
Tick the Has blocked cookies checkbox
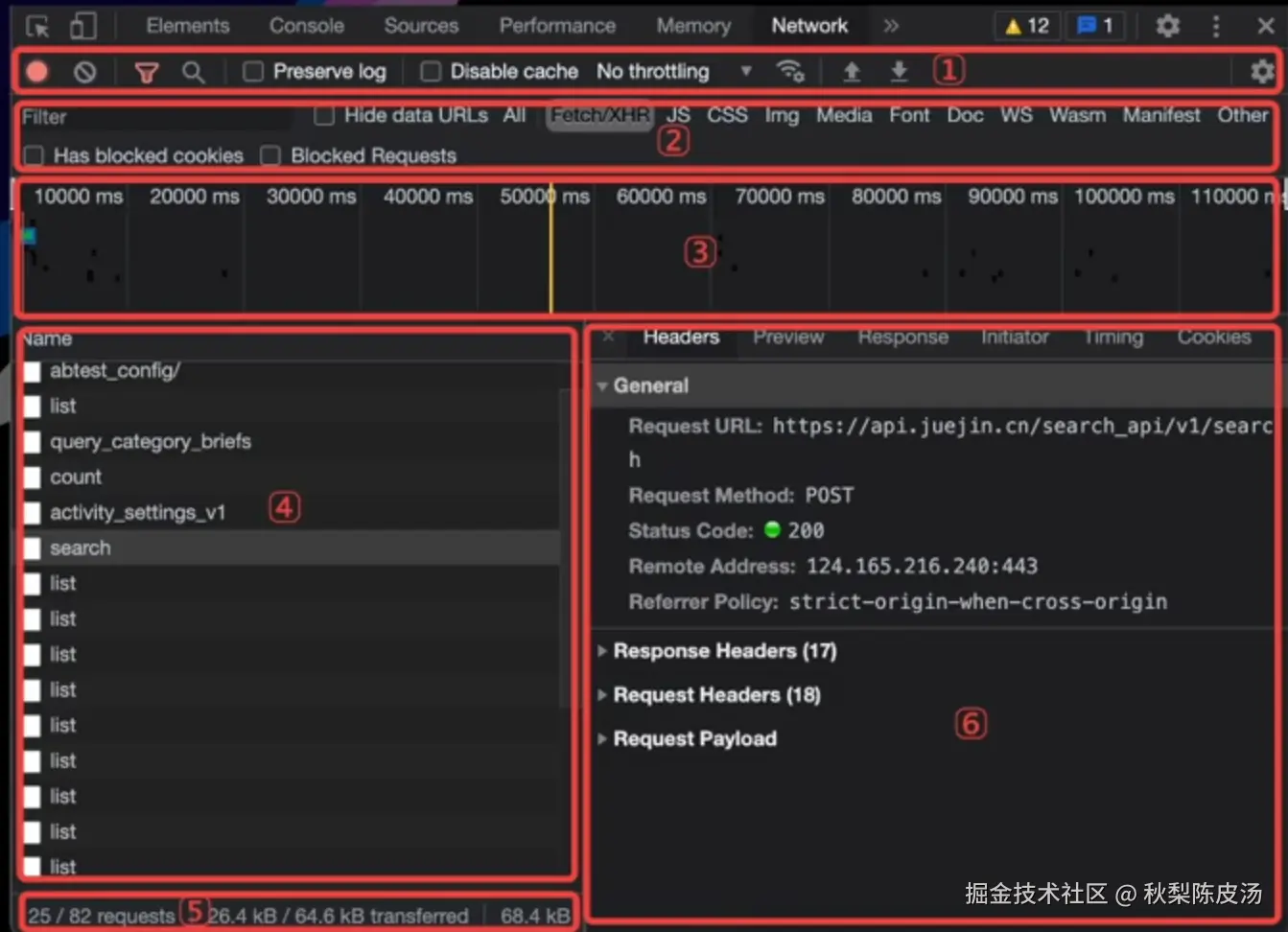(34, 155)
